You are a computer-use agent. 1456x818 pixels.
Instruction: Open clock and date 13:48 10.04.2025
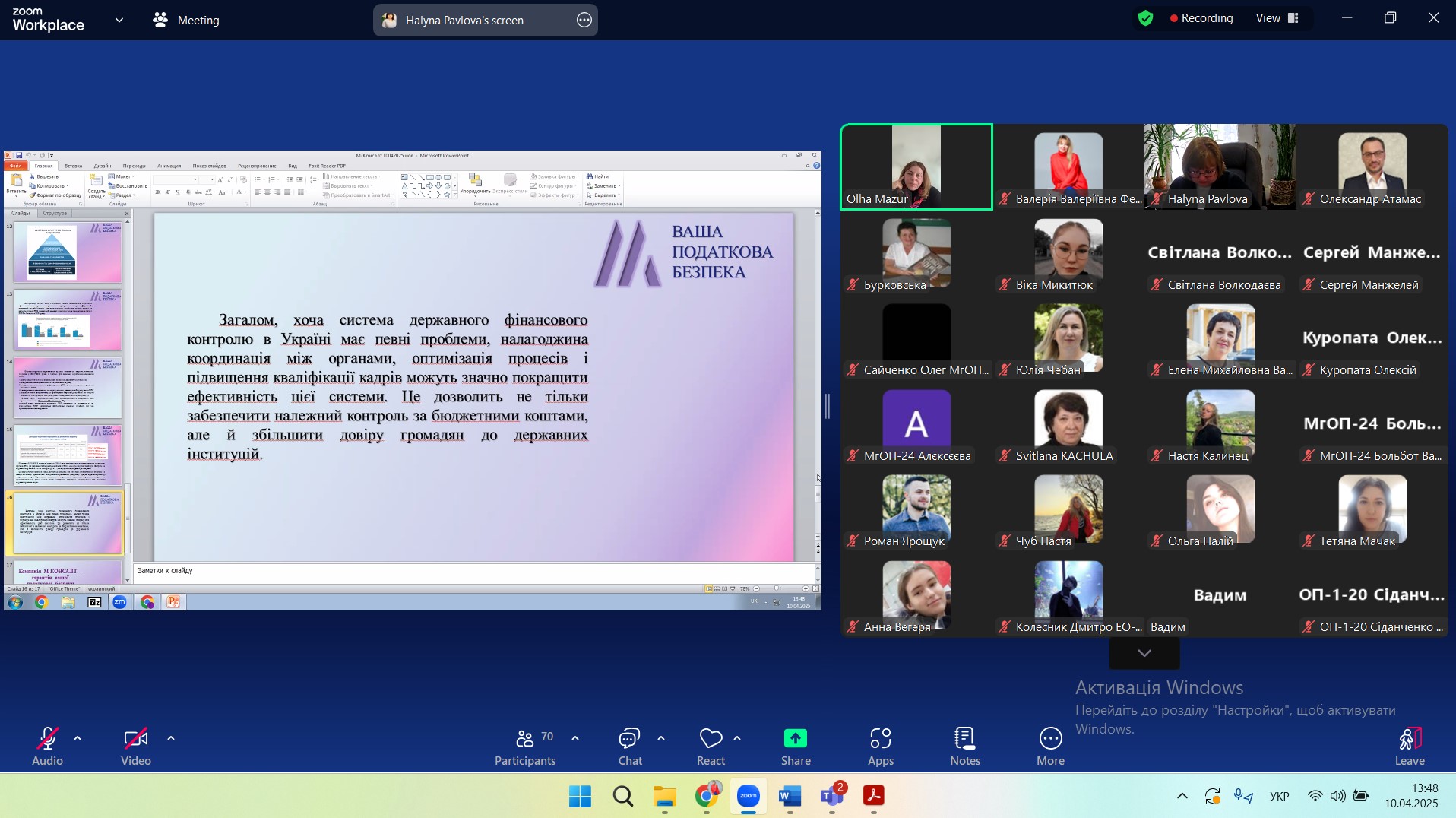point(1411,796)
